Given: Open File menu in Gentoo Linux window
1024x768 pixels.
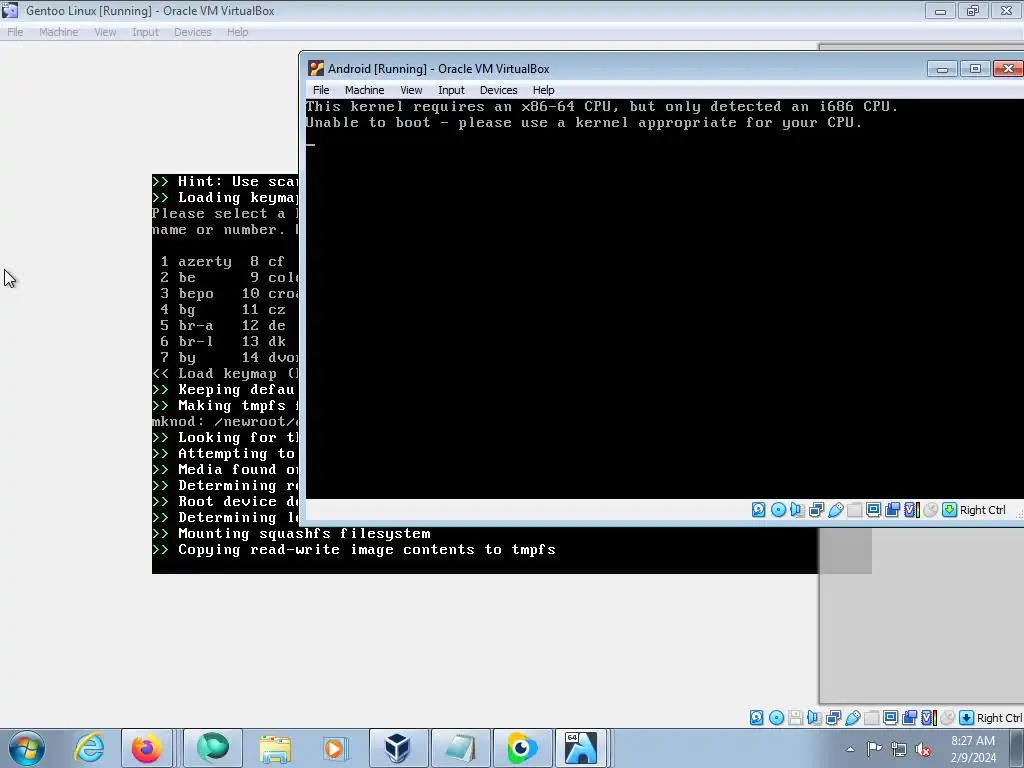Looking at the screenshot, I should click(15, 32).
